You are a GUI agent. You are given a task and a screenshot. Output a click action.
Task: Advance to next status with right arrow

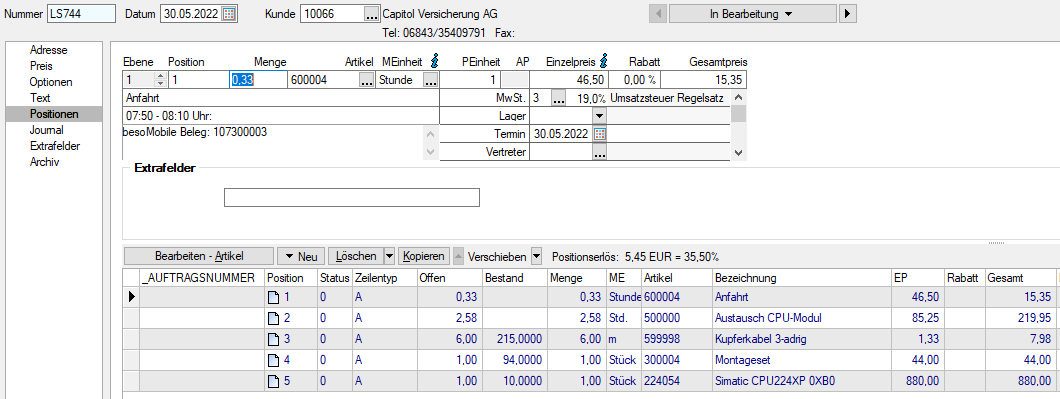[848, 14]
